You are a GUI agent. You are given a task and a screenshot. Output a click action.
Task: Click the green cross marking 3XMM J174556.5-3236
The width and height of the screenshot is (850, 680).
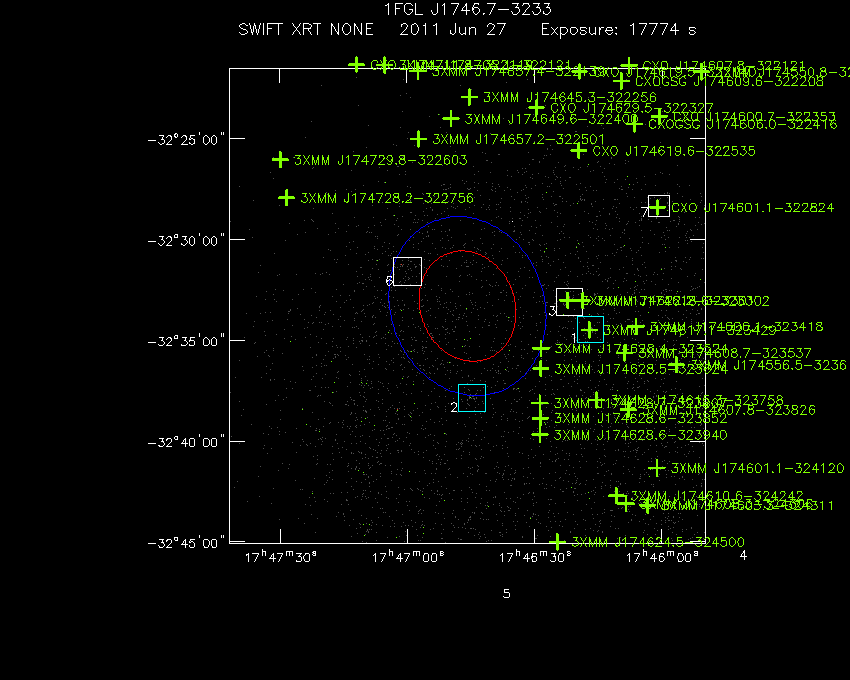(x=676, y=365)
